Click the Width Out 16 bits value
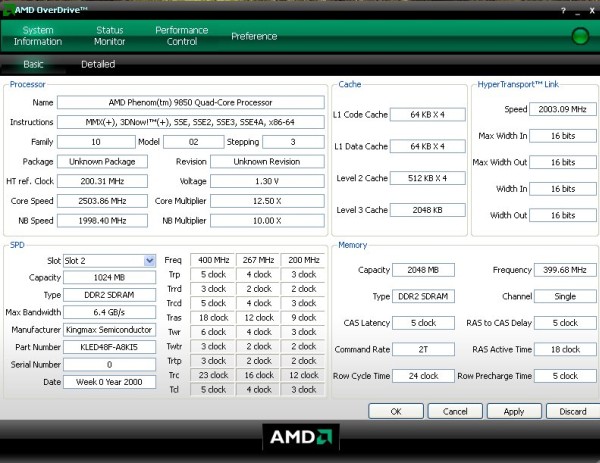 coord(562,215)
